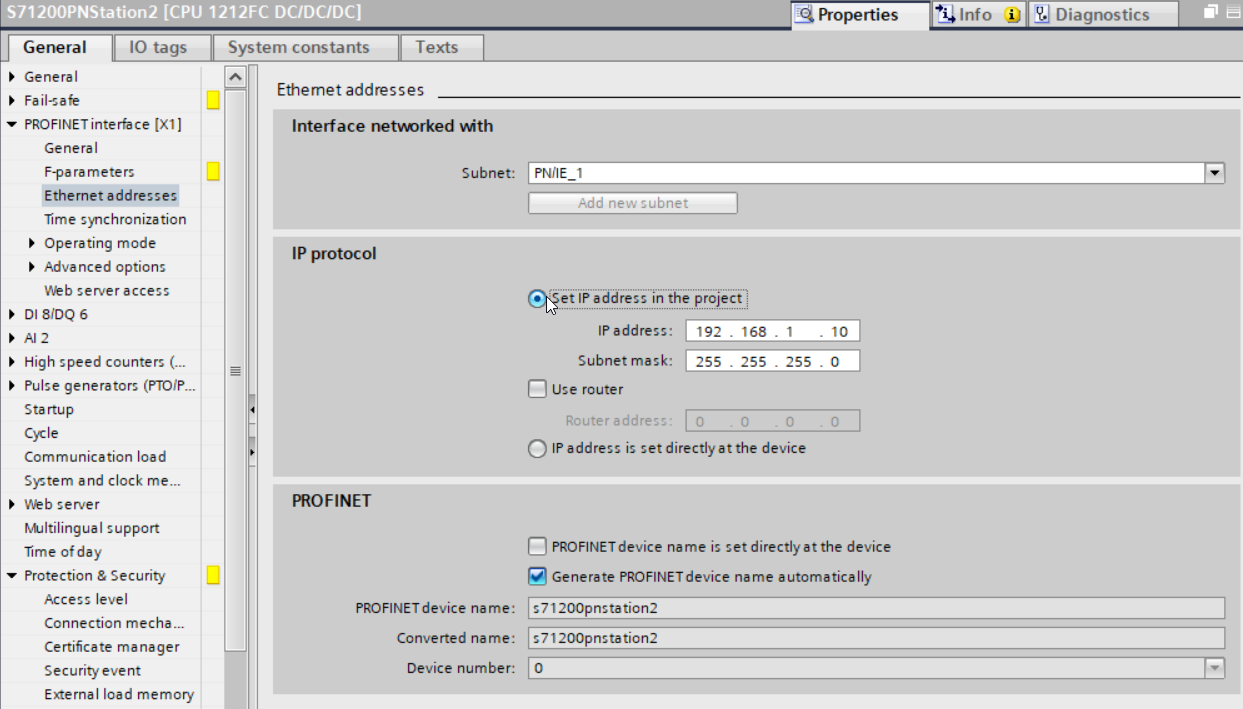Viewport: 1243px width, 709px height.
Task: Click the navigation tree scrollbar thumb
Action: [235, 370]
